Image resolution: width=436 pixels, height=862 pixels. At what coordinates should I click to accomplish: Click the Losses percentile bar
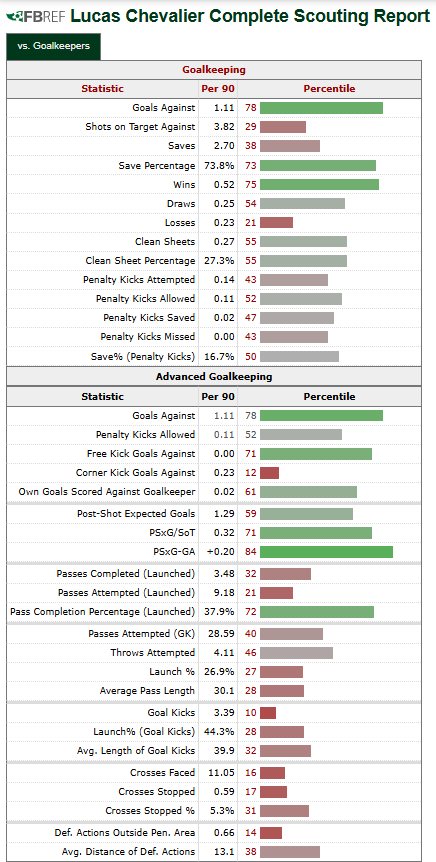pyautogui.click(x=277, y=222)
